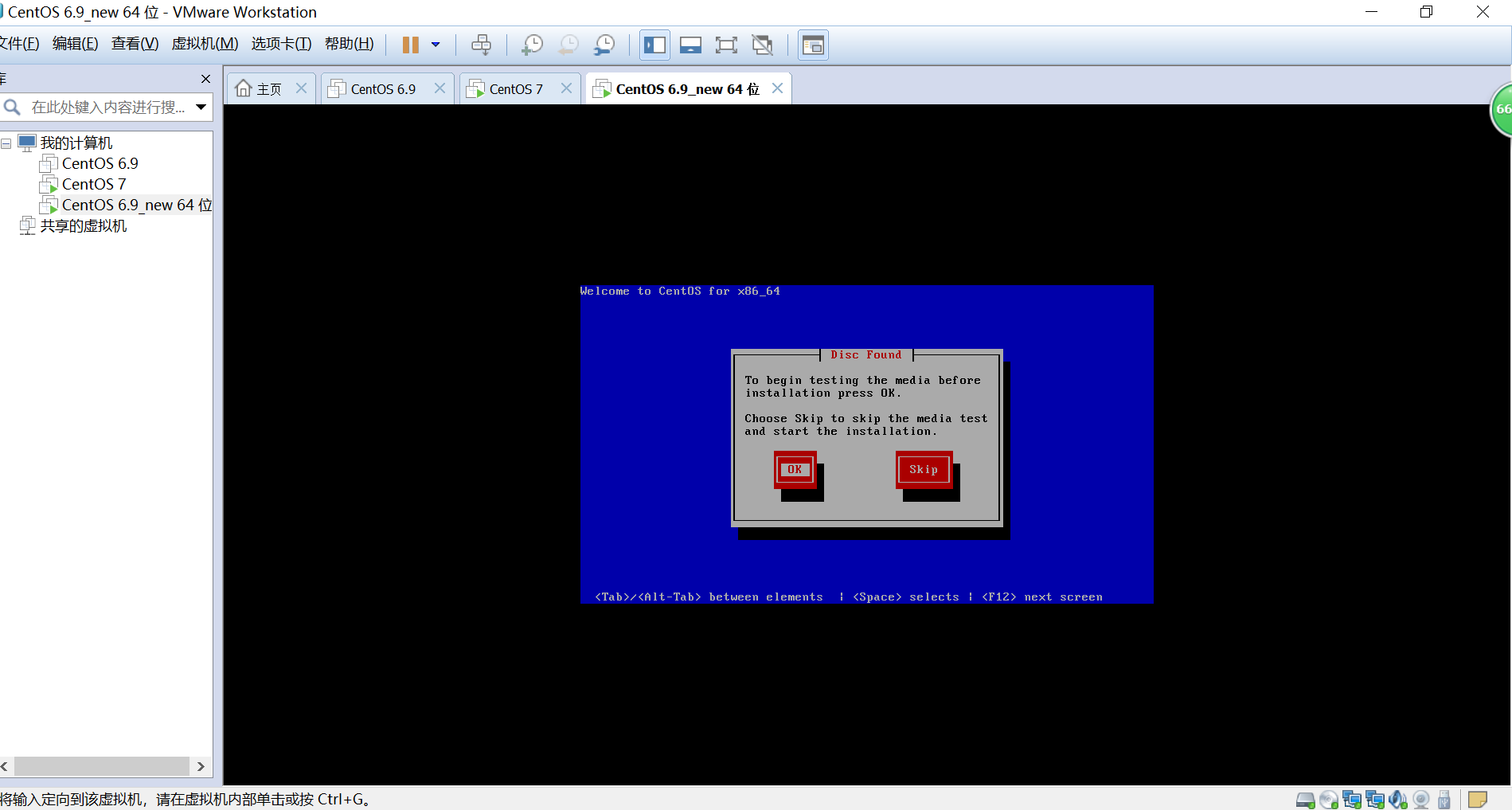The image size is (1512, 810).
Task: Enter full screen mode
Action: tap(726, 45)
